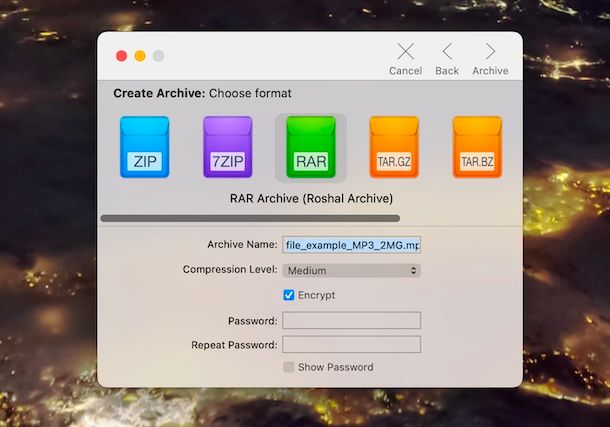Go Back using the left chevron
610x427 pixels.
tap(447, 52)
